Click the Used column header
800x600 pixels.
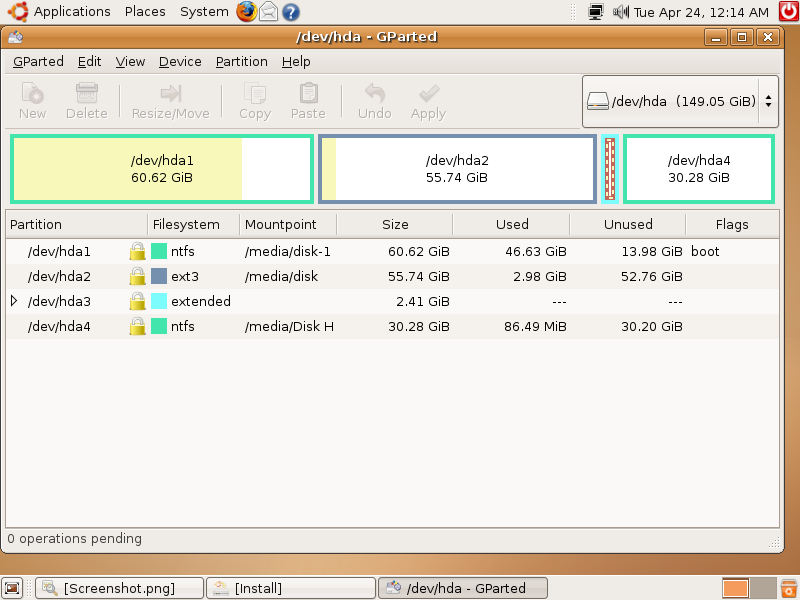coord(511,224)
